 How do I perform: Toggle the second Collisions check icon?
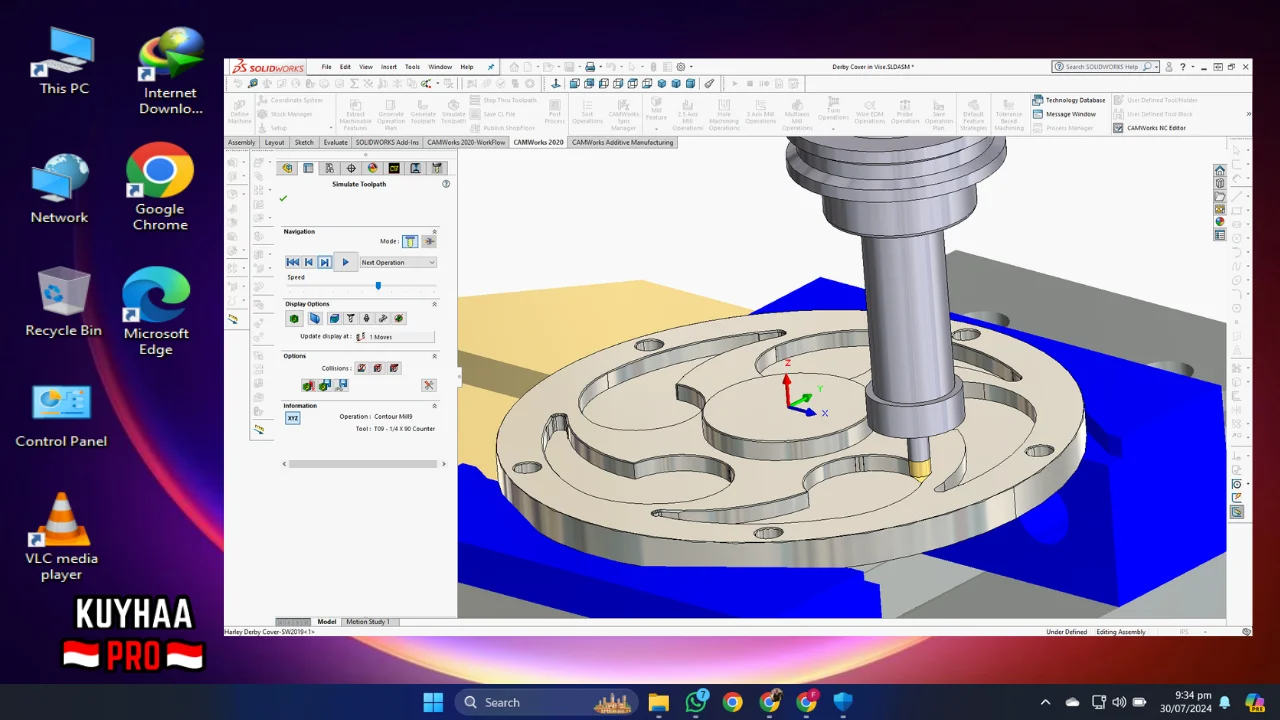tap(377, 368)
